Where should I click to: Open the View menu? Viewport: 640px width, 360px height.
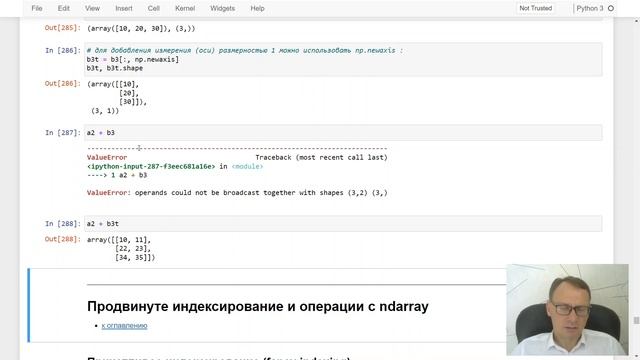point(92,8)
